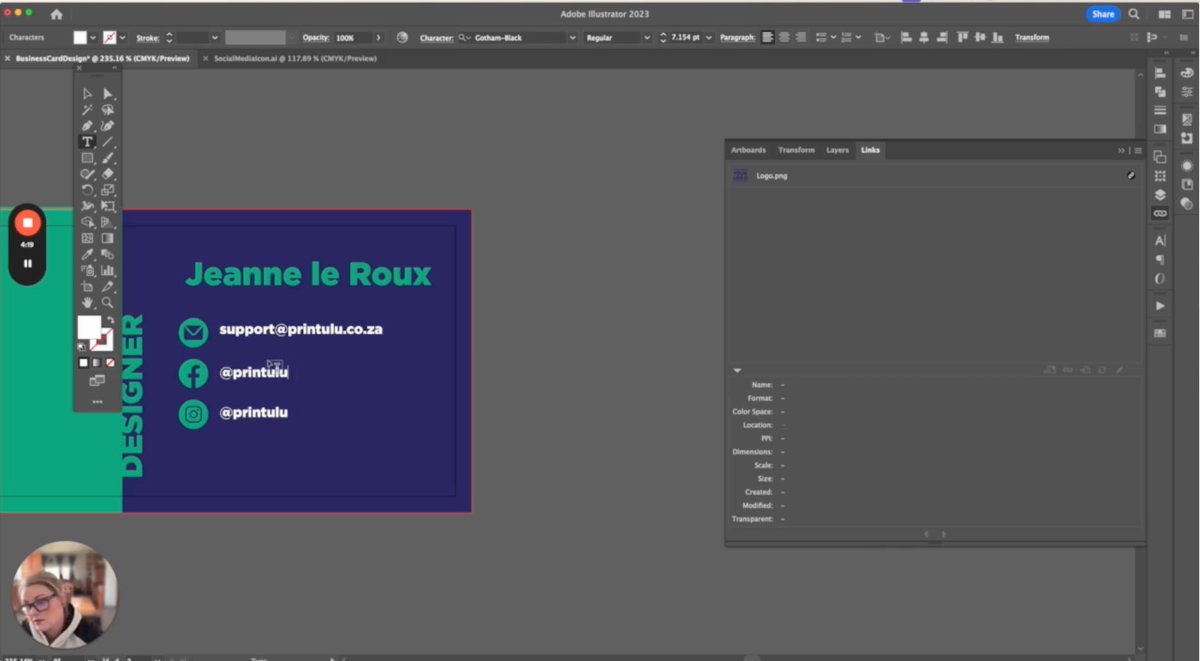This screenshot has width=1200, height=661.
Task: Set color mode to Gradient
Action: [97, 362]
